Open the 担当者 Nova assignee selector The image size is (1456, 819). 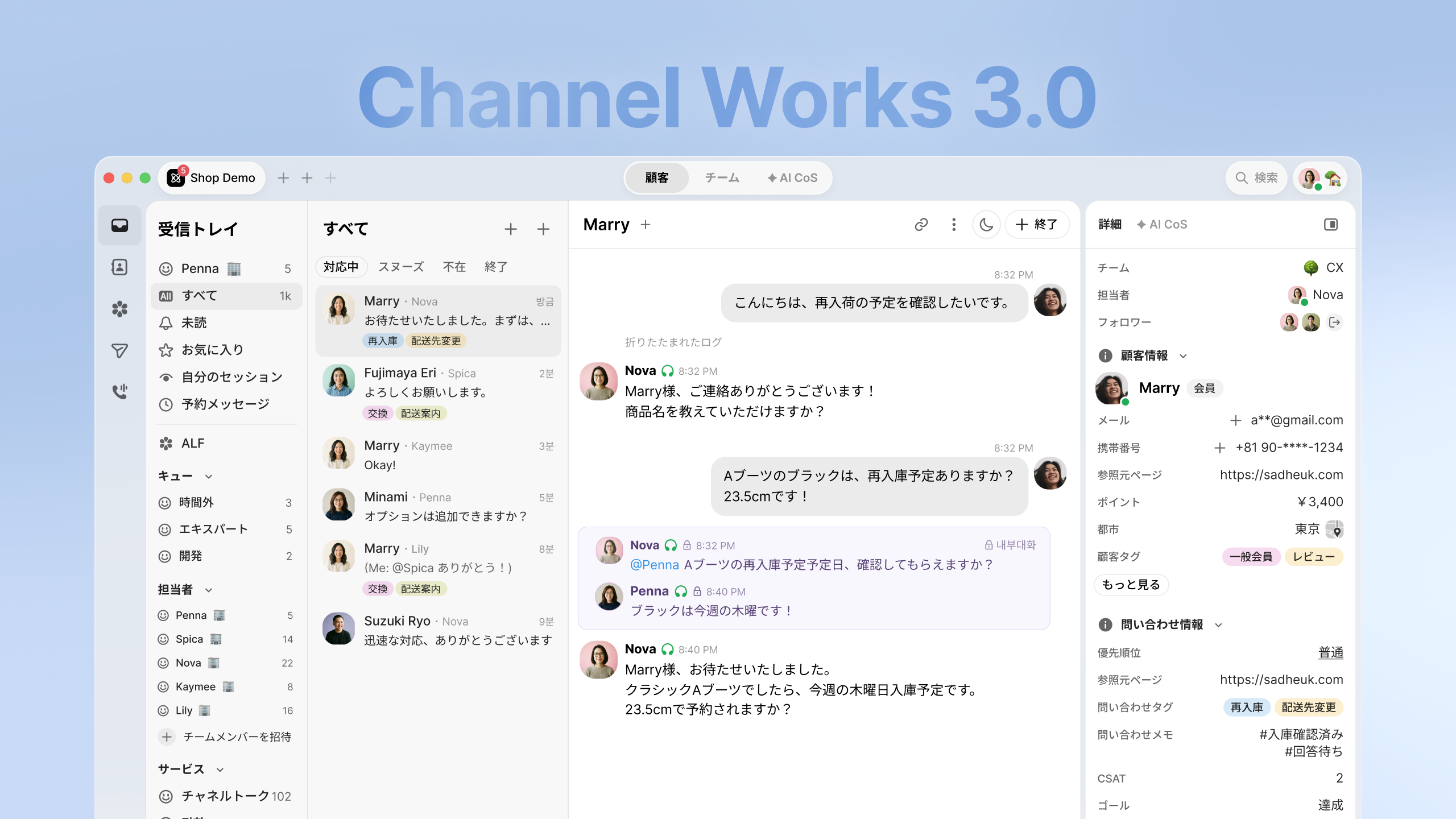tap(1316, 295)
